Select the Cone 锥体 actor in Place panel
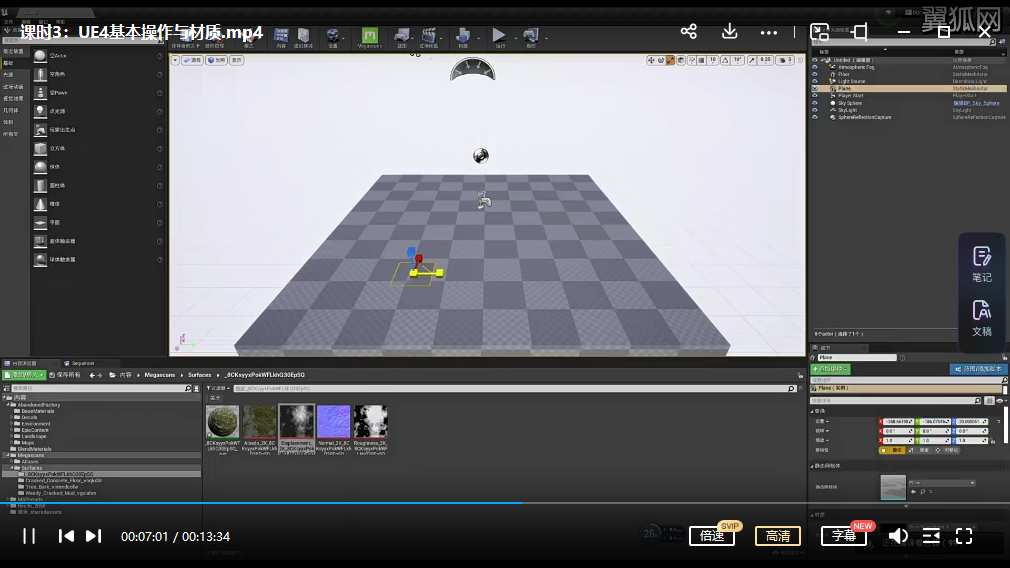The image size is (1010, 568). tap(98, 204)
